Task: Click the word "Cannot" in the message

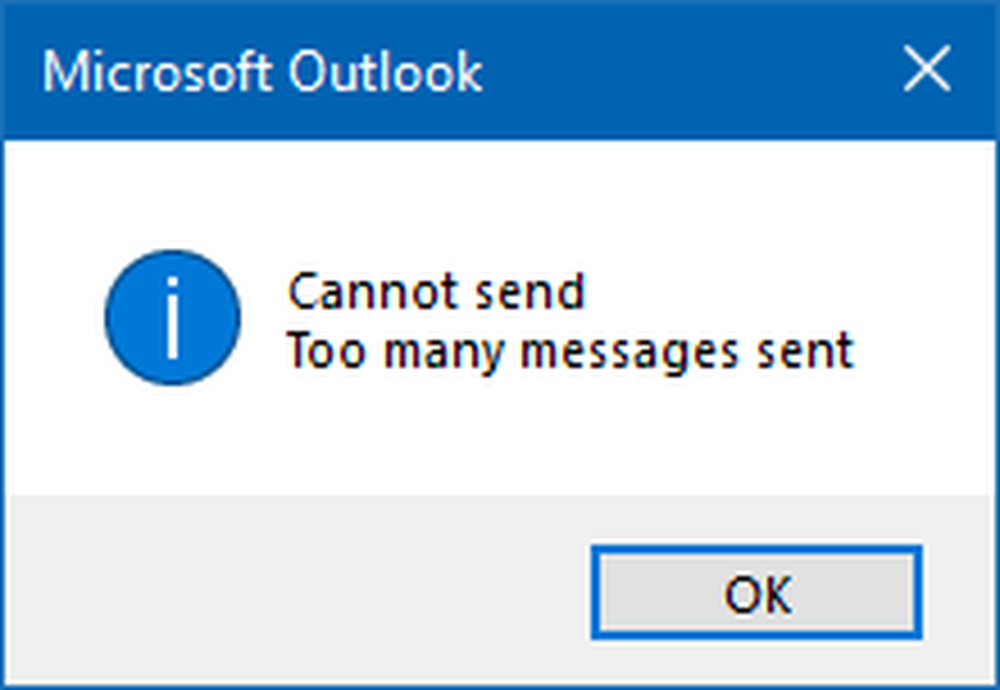Action: pyautogui.click(x=348, y=293)
